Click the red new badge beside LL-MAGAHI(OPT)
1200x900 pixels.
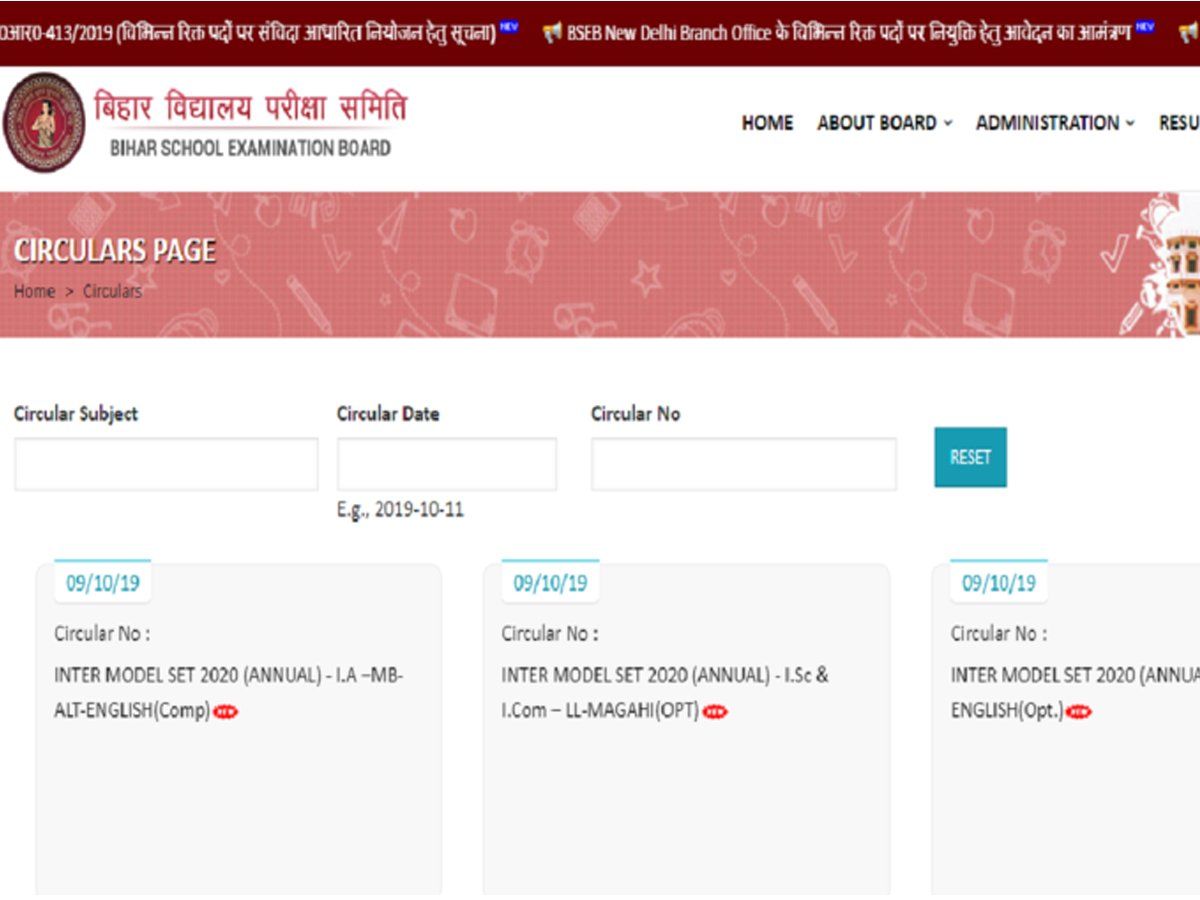tap(715, 712)
